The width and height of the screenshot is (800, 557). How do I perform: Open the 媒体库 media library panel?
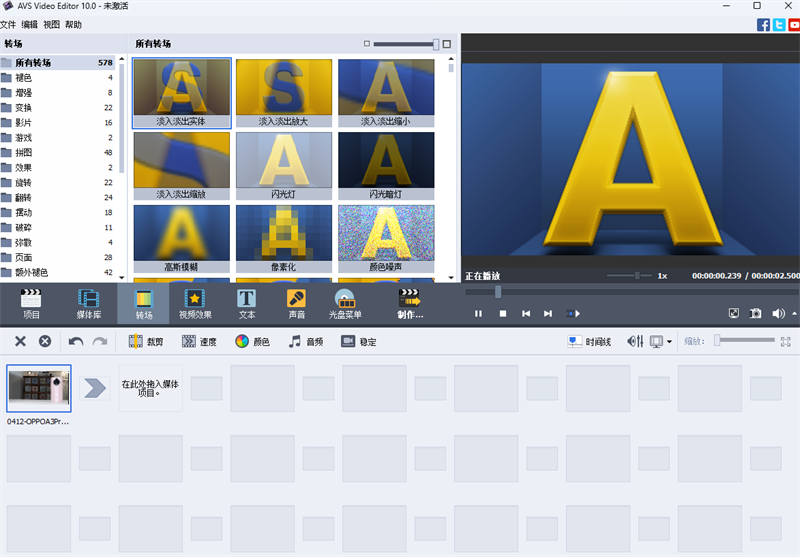pyautogui.click(x=88, y=303)
